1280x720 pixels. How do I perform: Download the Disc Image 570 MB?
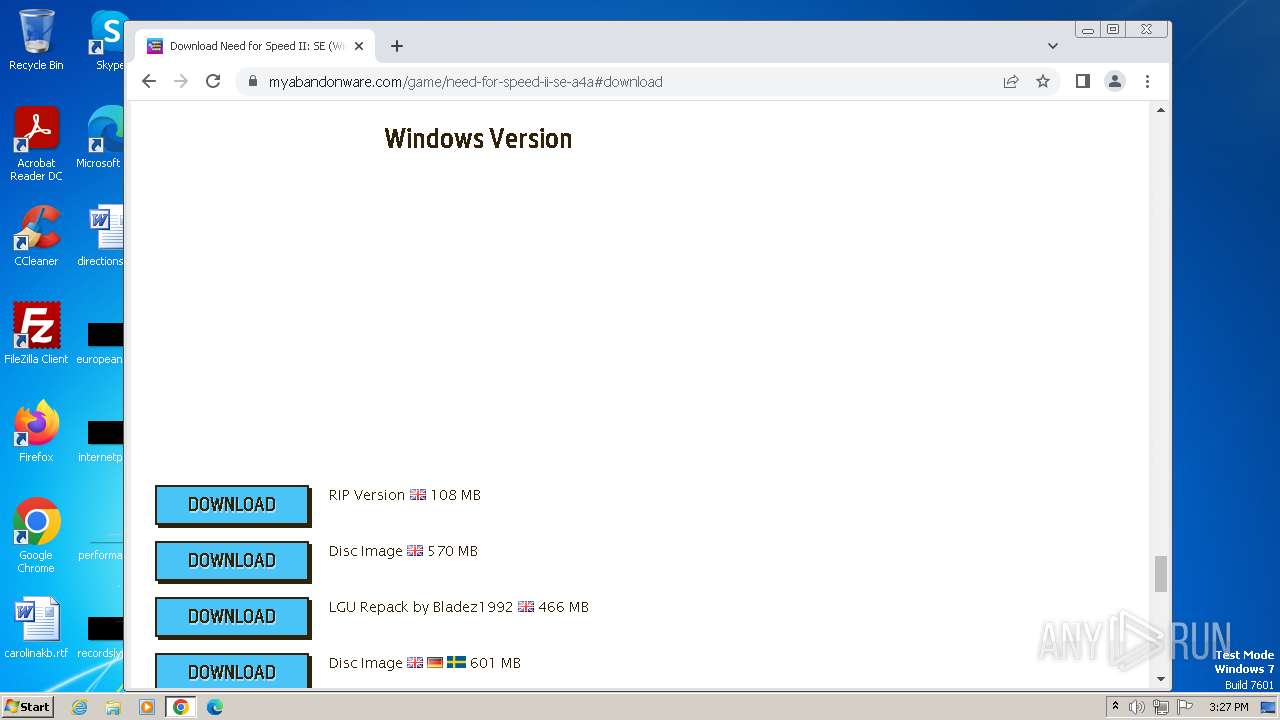[232, 561]
